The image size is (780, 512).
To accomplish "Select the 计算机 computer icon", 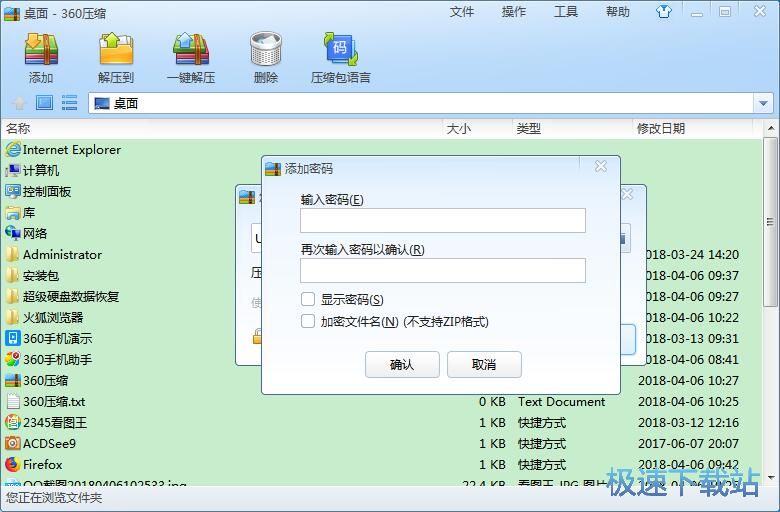I will click(x=13, y=170).
